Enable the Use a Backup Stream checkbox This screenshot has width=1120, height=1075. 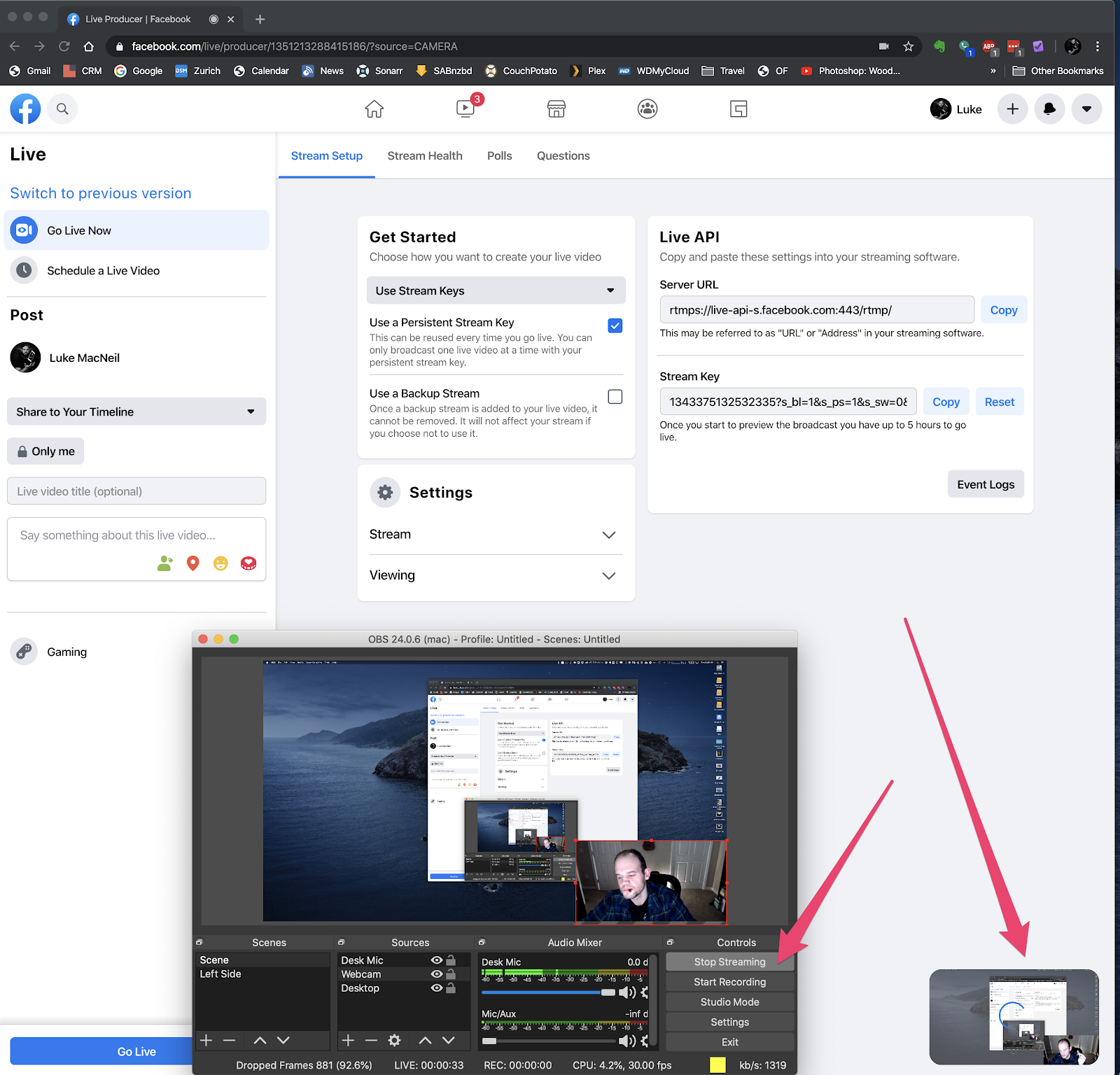pyautogui.click(x=615, y=397)
